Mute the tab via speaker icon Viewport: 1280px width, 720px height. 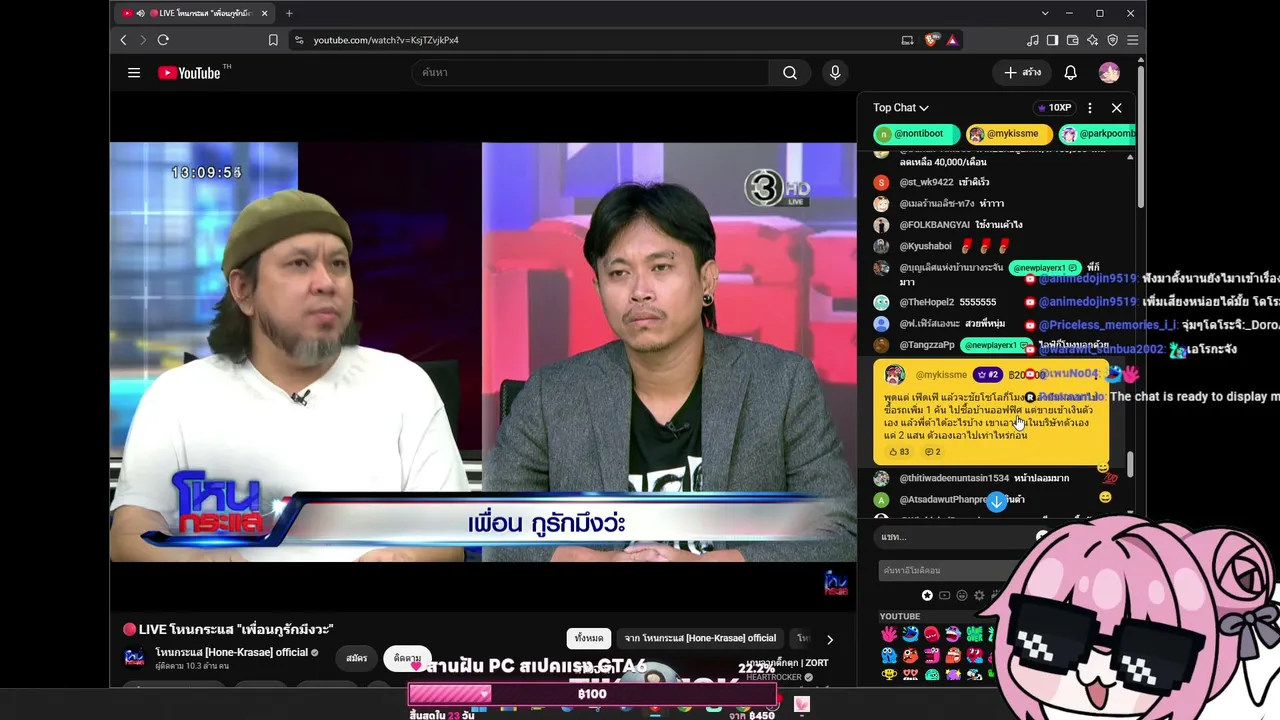[140, 13]
